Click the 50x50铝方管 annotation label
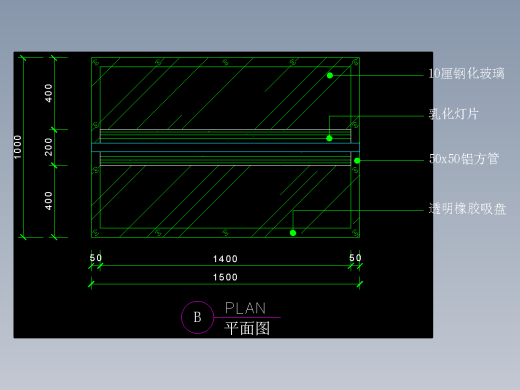 point(464,159)
